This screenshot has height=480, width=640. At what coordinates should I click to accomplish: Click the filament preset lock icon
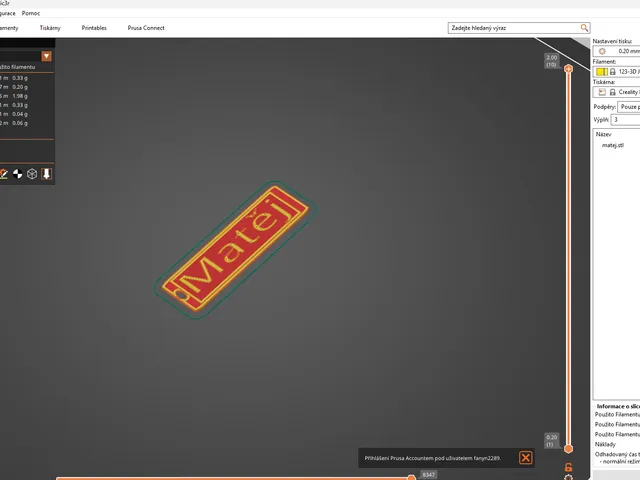[x=612, y=72]
